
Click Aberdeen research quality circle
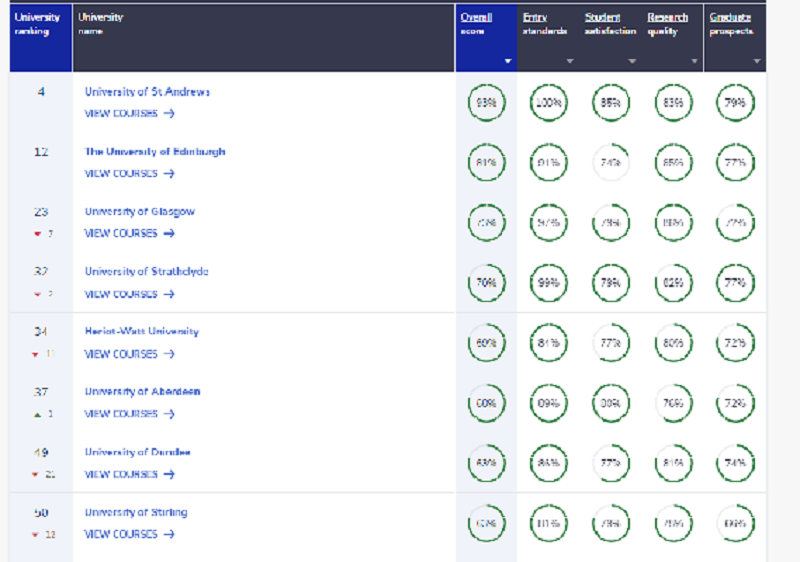point(673,403)
